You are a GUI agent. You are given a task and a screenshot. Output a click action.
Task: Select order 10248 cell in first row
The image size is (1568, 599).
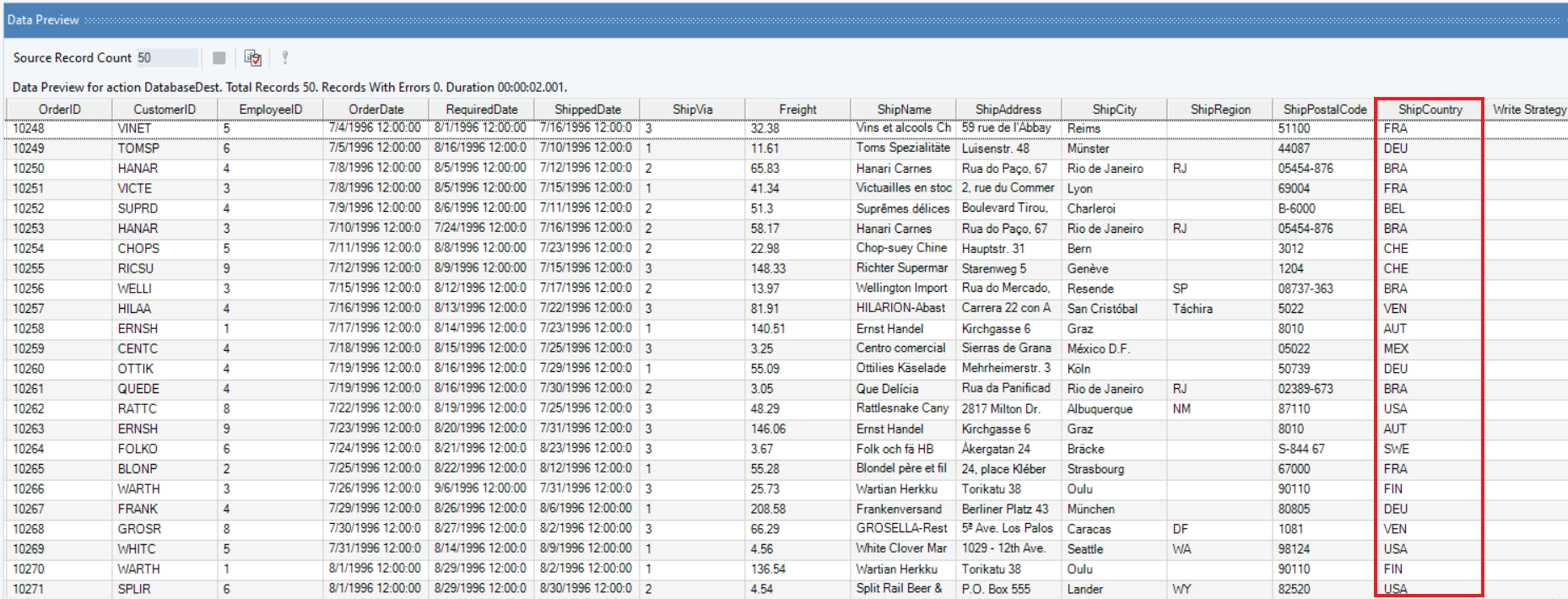click(x=29, y=128)
